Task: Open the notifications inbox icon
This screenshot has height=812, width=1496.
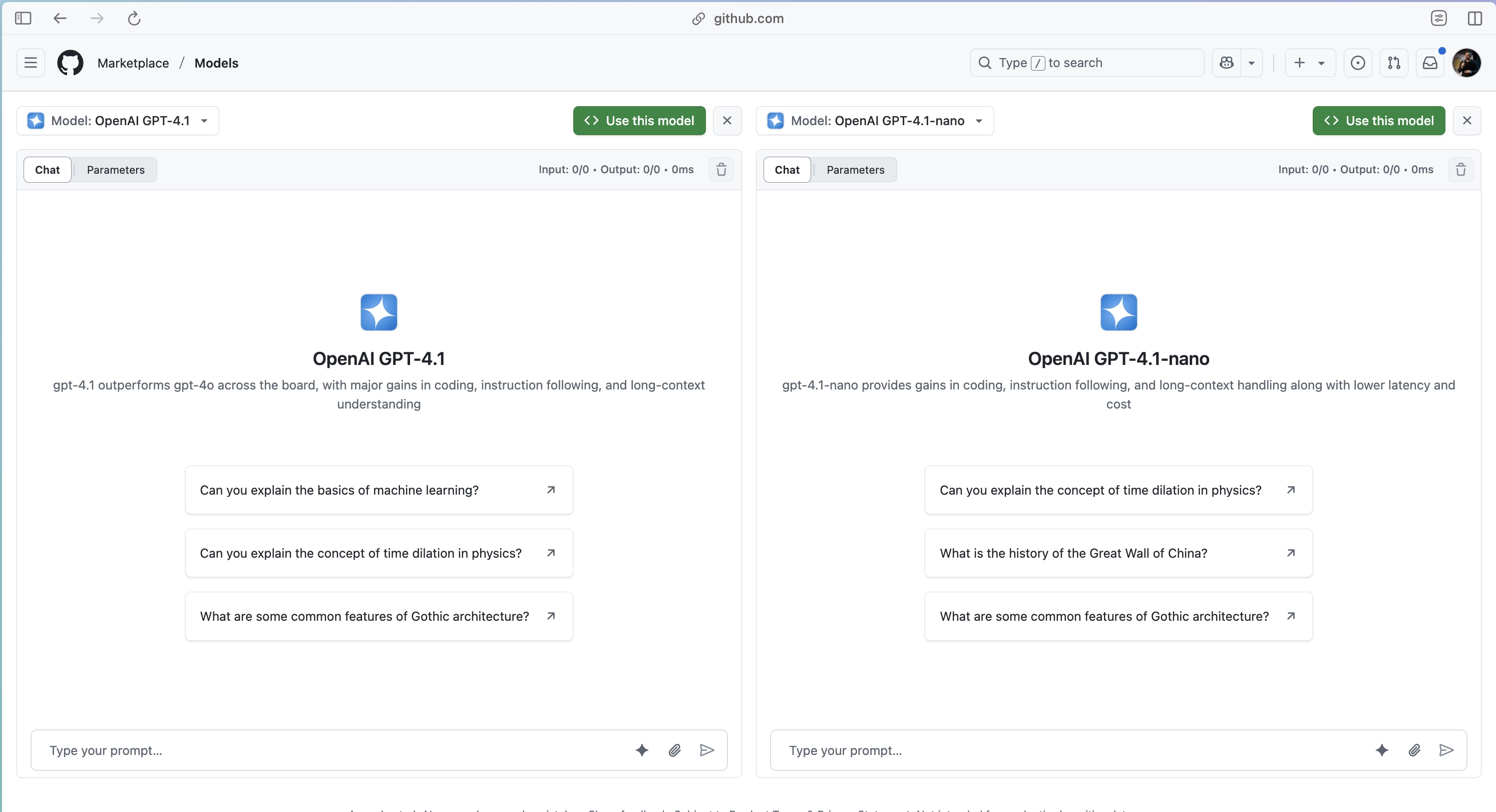Action: 1430,63
